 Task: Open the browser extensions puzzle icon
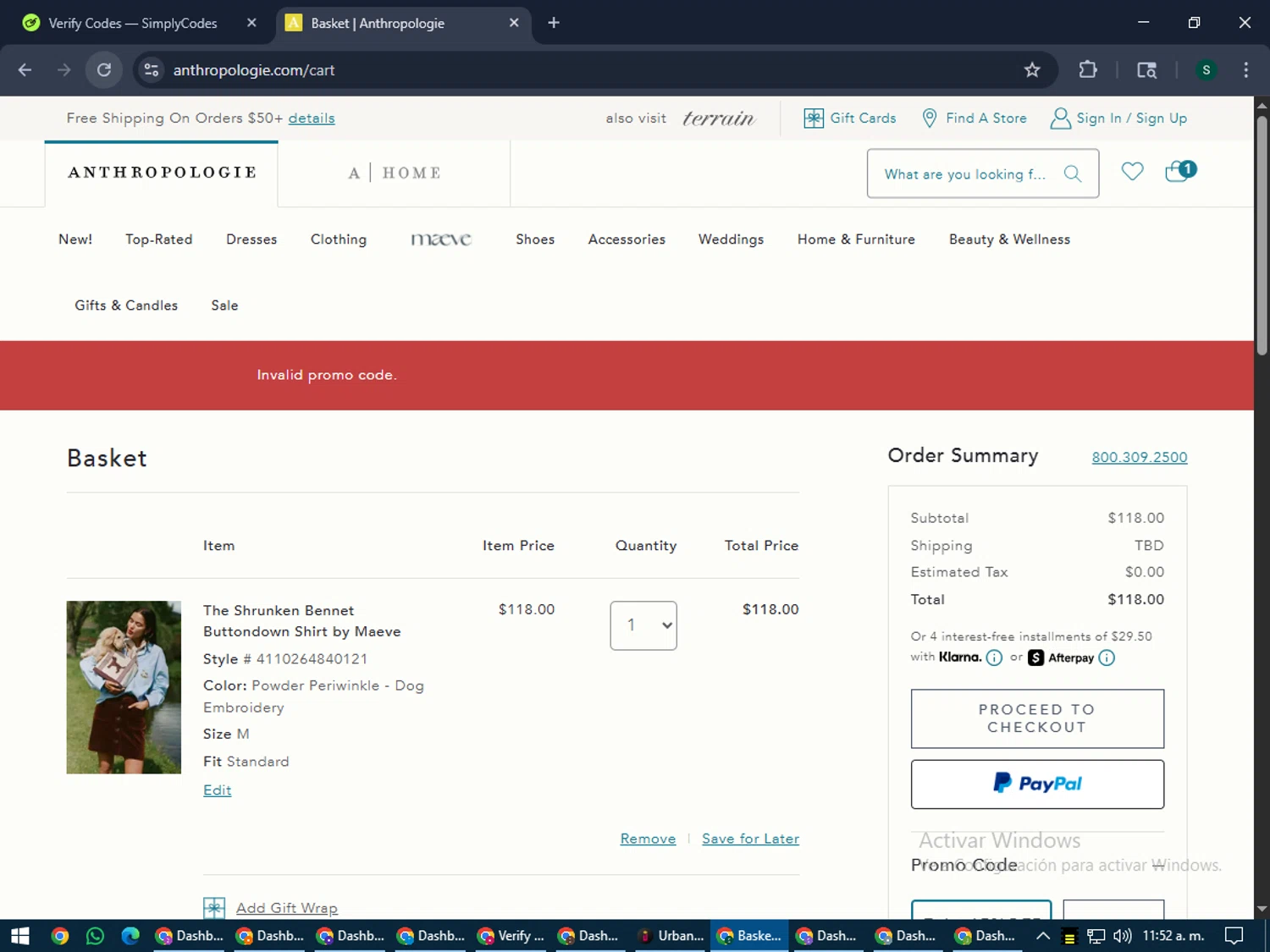coord(1088,70)
